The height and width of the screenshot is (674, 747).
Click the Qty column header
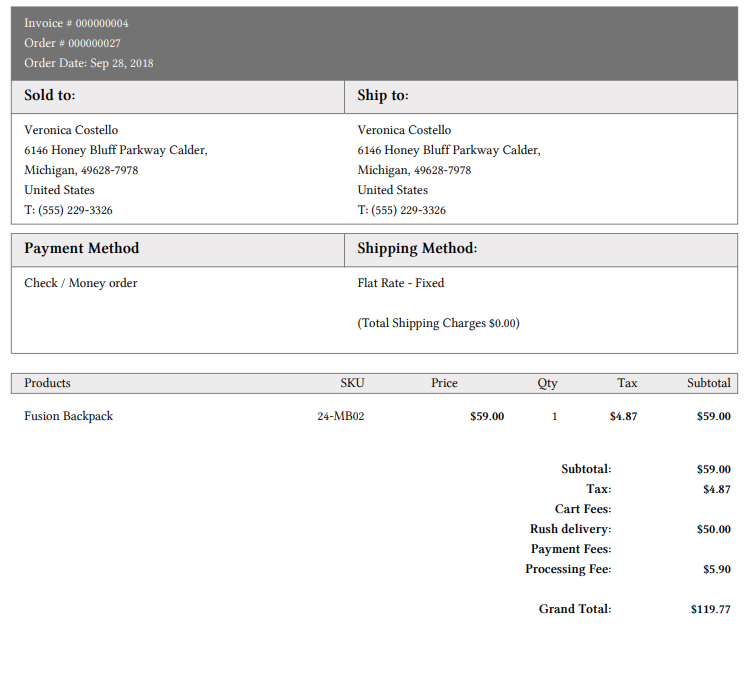(547, 383)
